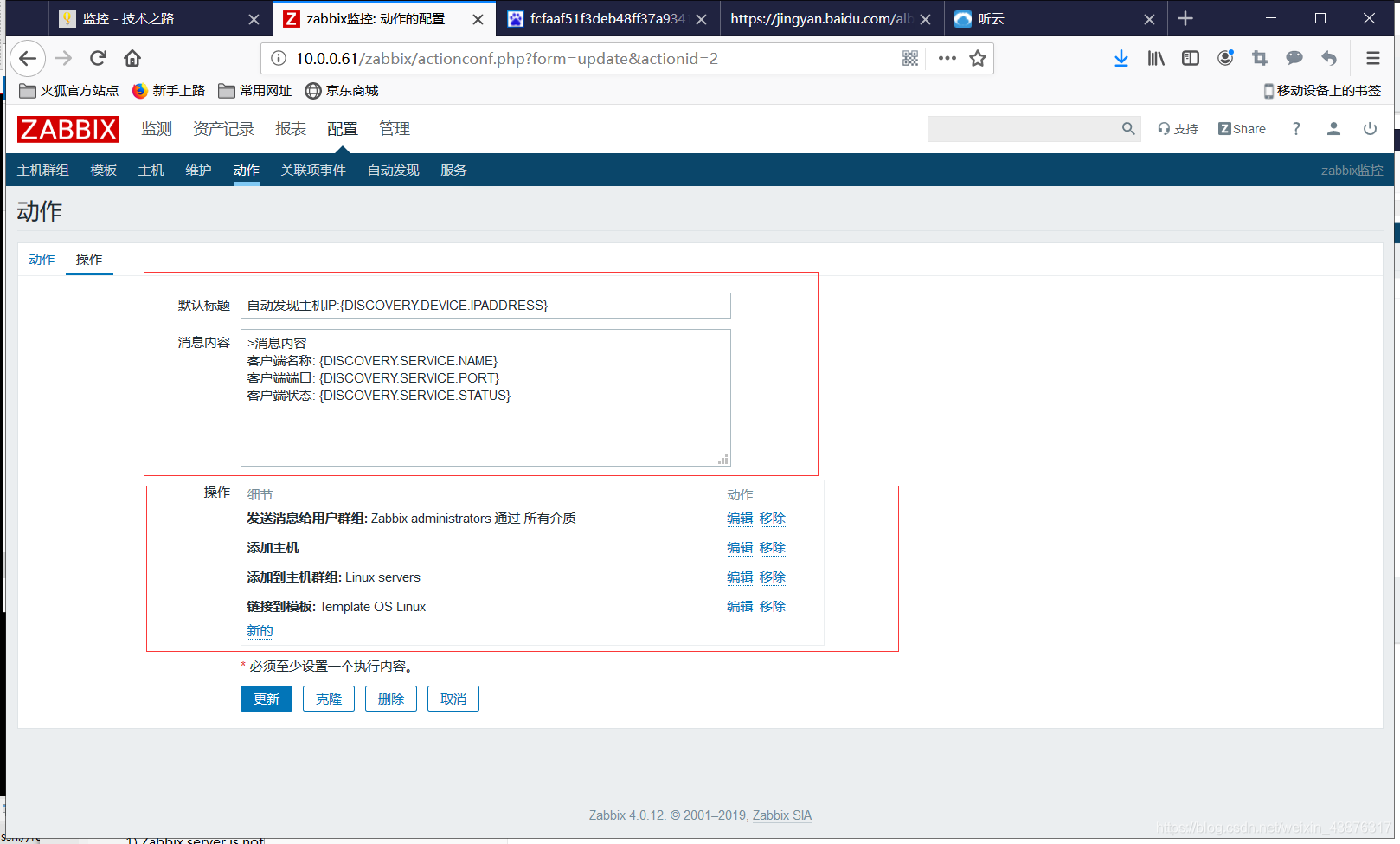
Task: Go to 主机 submenu
Action: 151,170
